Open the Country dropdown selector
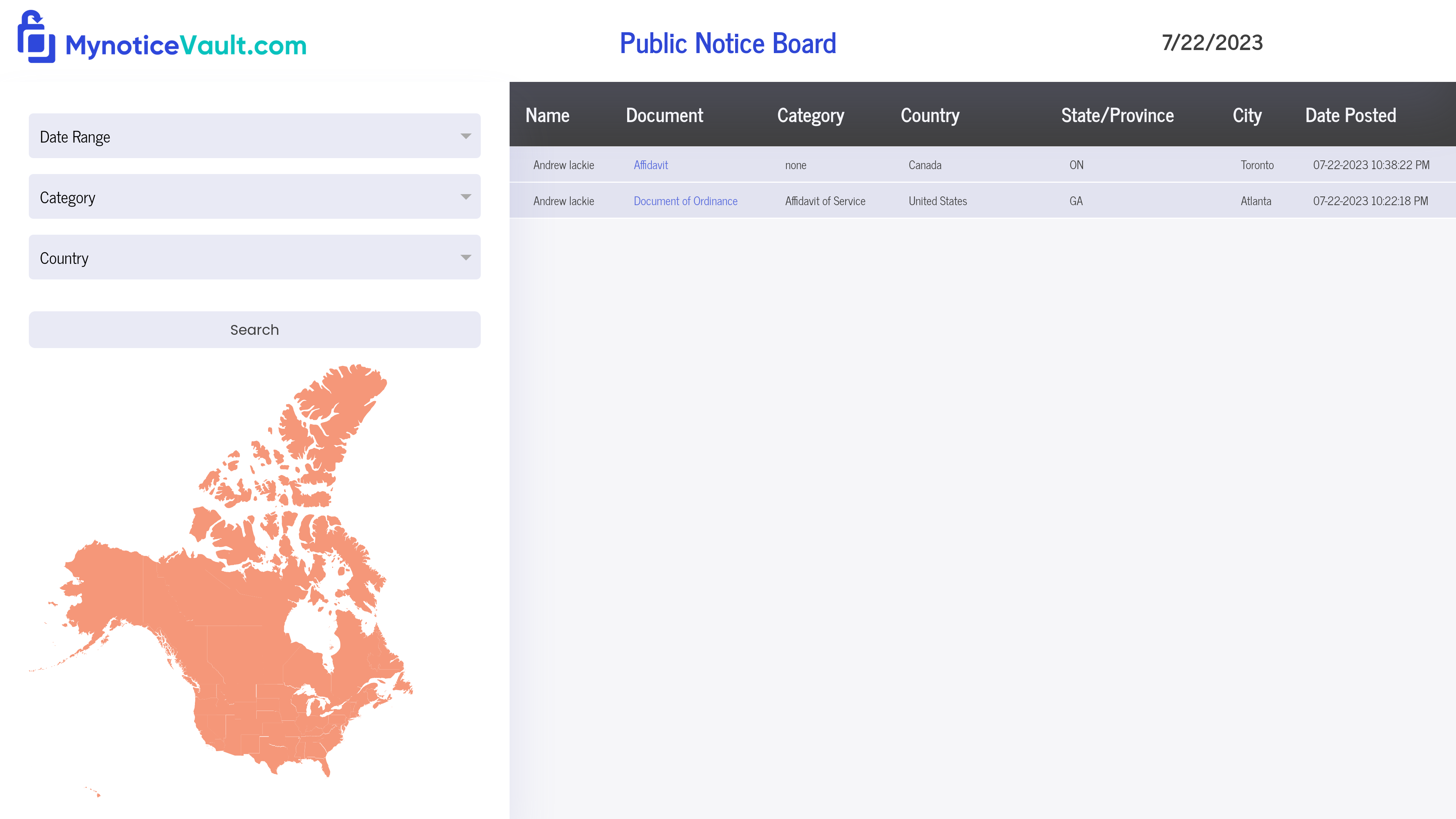1456x819 pixels. pyautogui.click(x=254, y=258)
